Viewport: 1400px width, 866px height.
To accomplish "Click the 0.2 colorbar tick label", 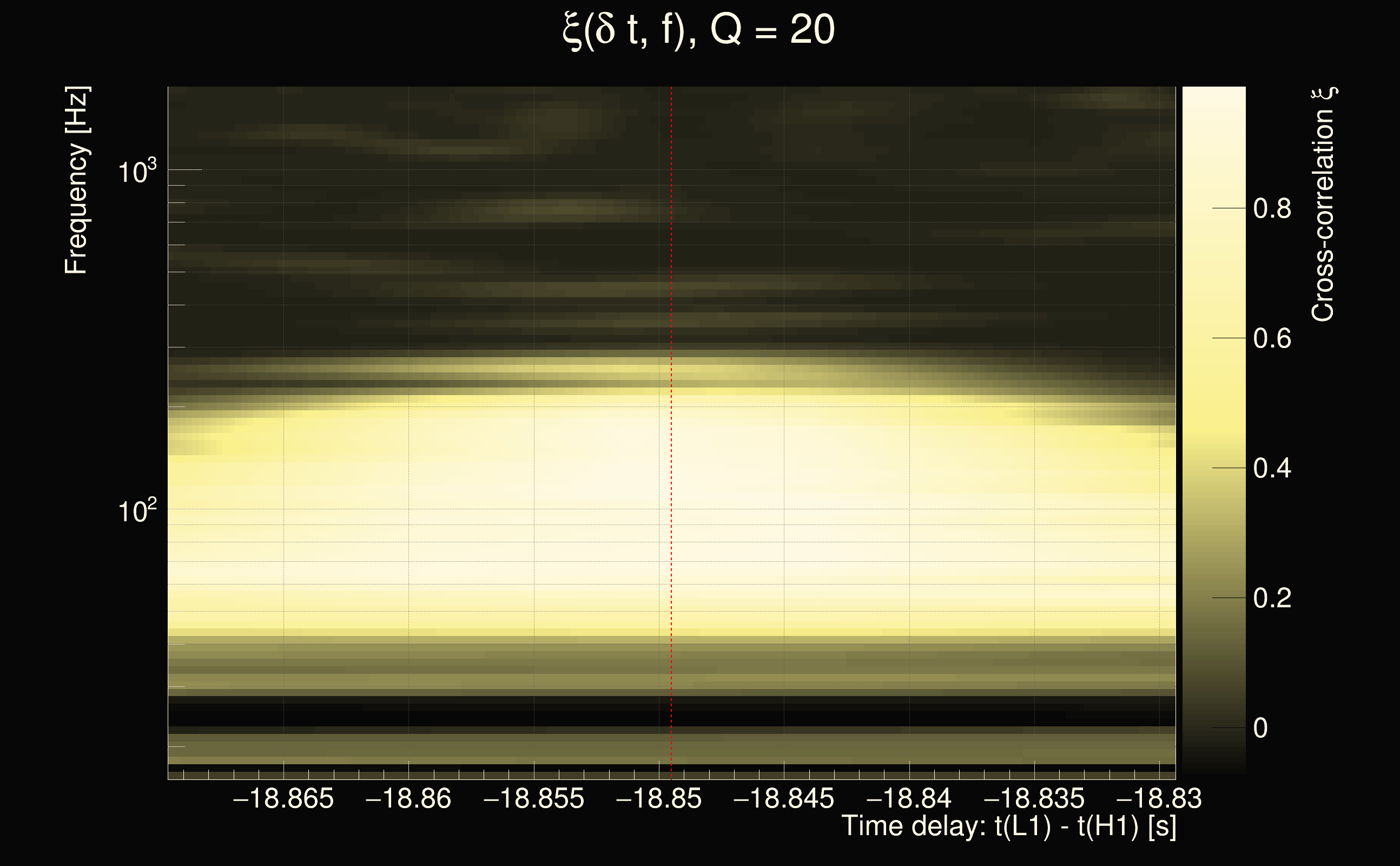I will click(1272, 599).
